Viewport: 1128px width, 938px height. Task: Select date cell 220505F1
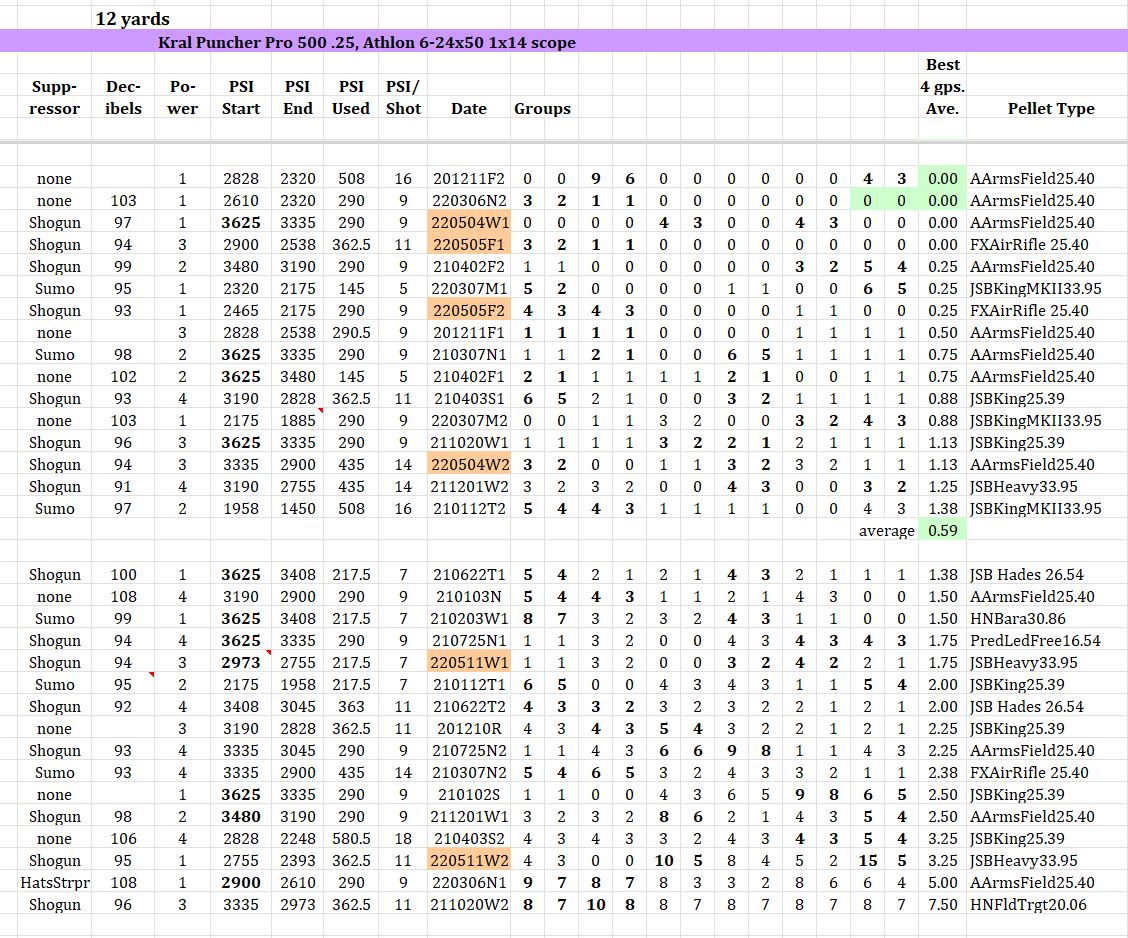pyautogui.click(x=469, y=245)
